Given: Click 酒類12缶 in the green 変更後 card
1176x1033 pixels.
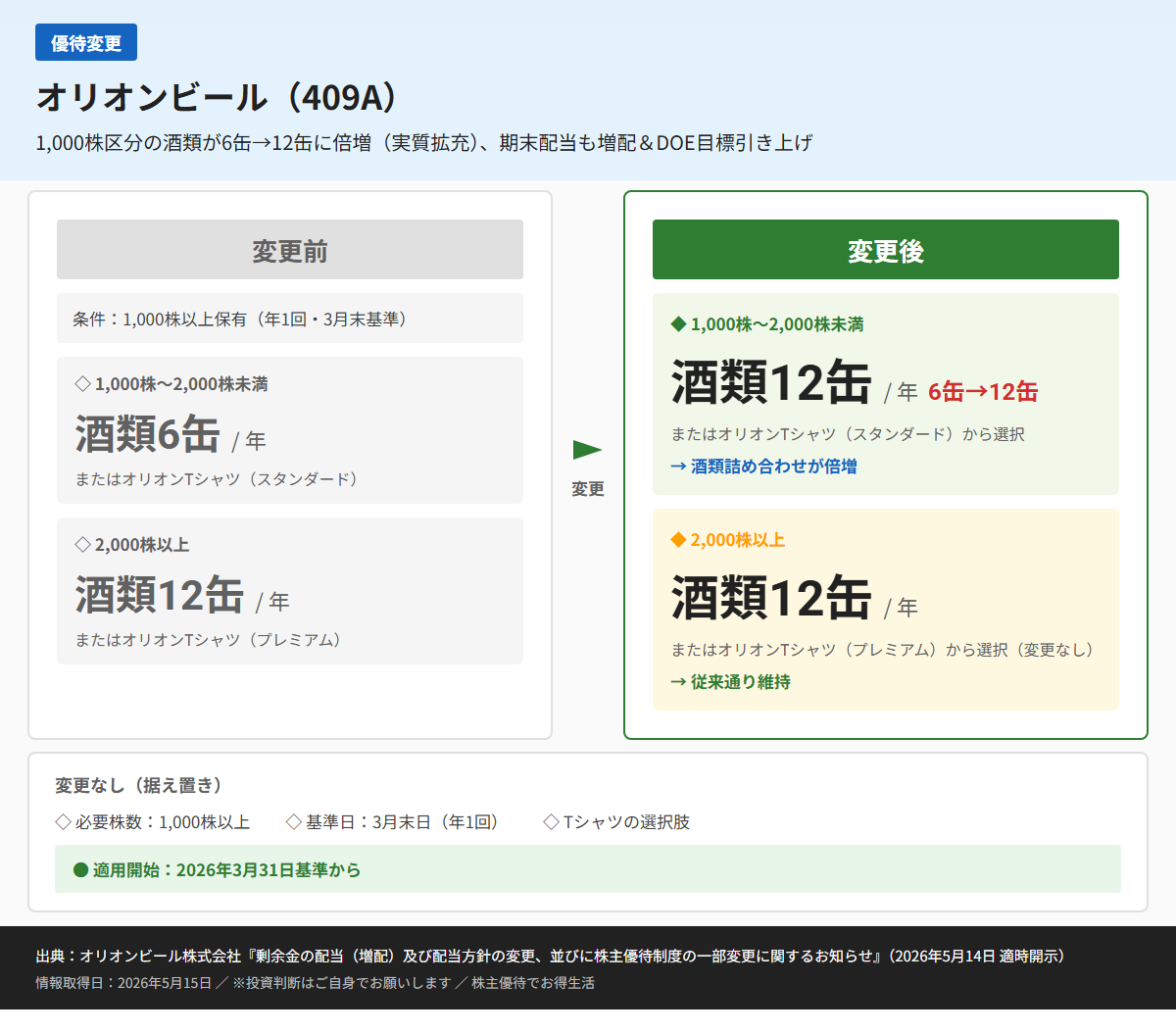Looking at the screenshot, I should (x=771, y=382).
